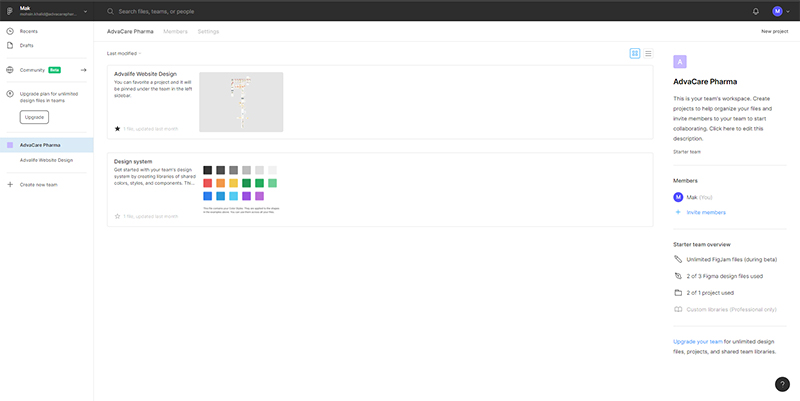Viewport: 800px width, 401px height.
Task: Open notifications bell icon
Action: 756,11
